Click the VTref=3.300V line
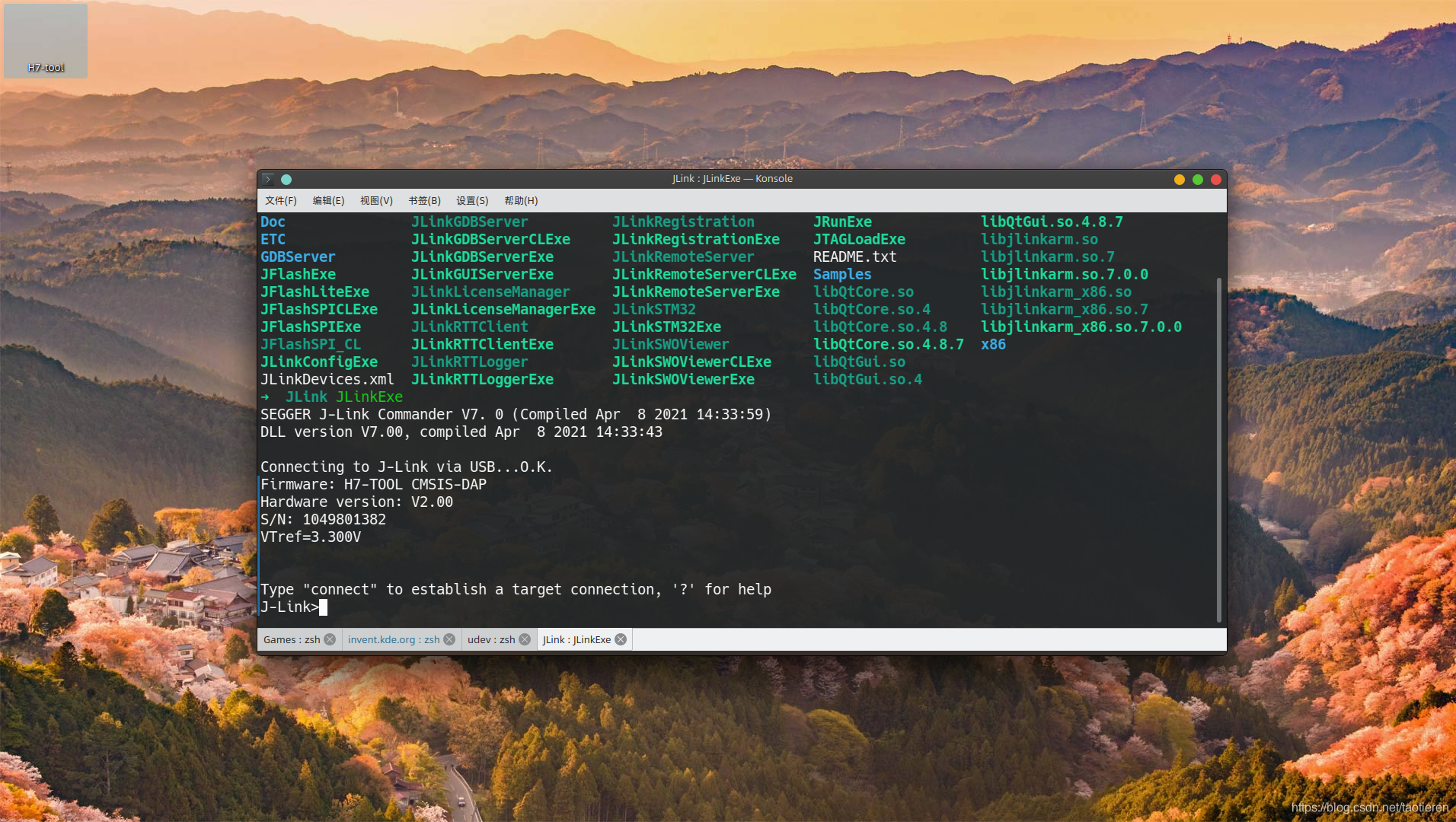Viewport: 1456px width, 822px height. (311, 537)
